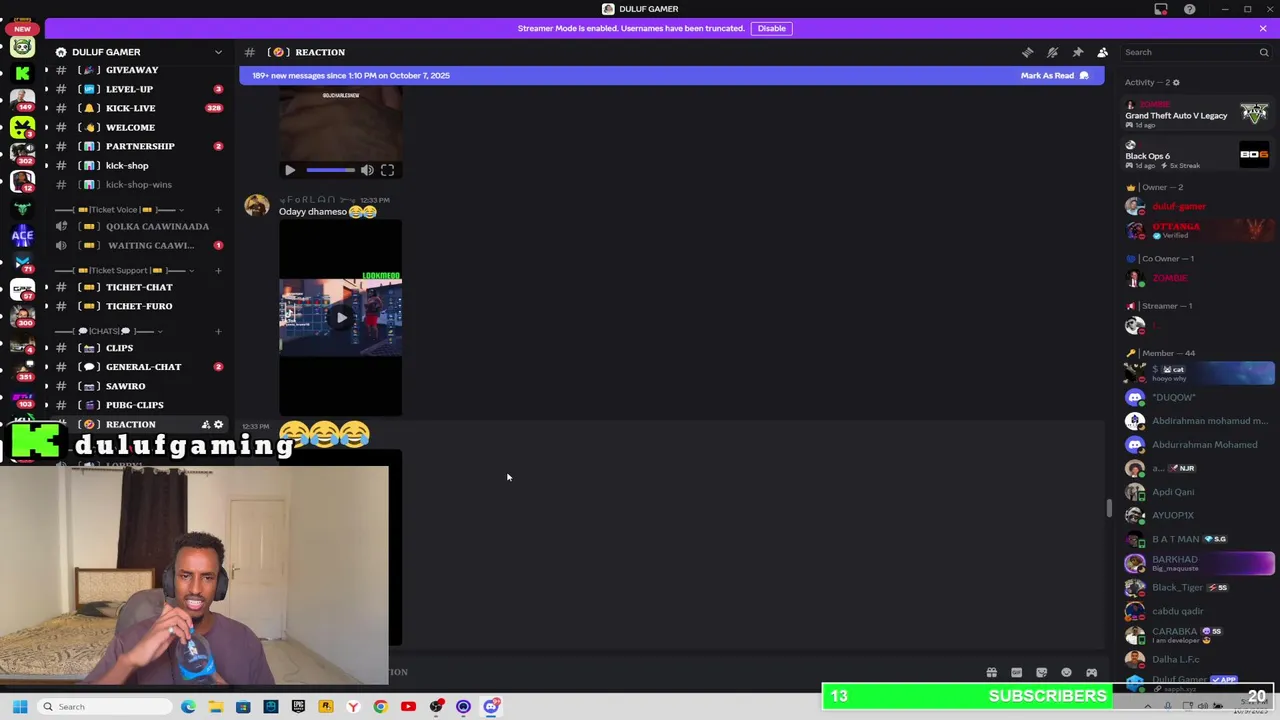Click the search magnifier icon
The image size is (1280, 720).
click(x=1263, y=52)
